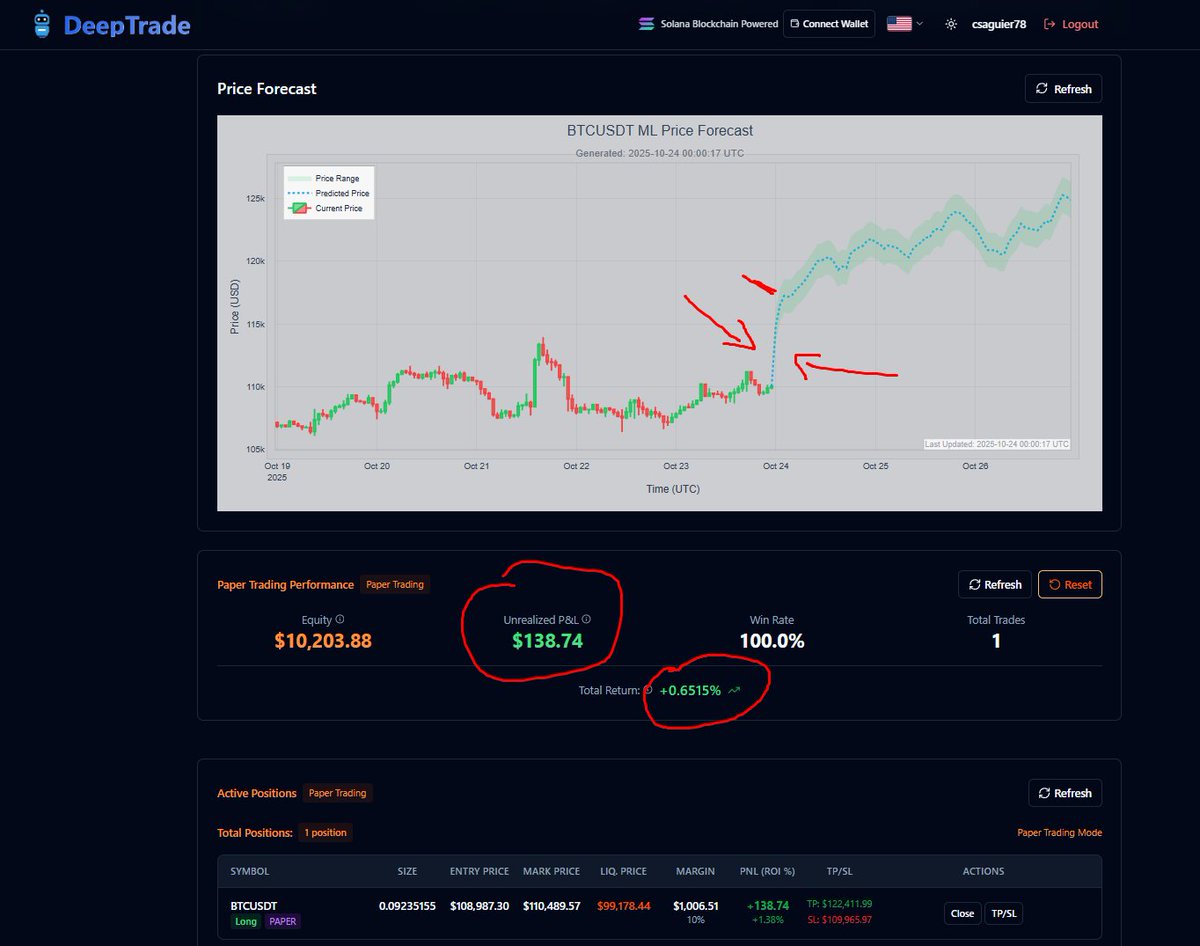Close the BTCUSDT long position
The width and height of the screenshot is (1200, 946).
click(961, 913)
